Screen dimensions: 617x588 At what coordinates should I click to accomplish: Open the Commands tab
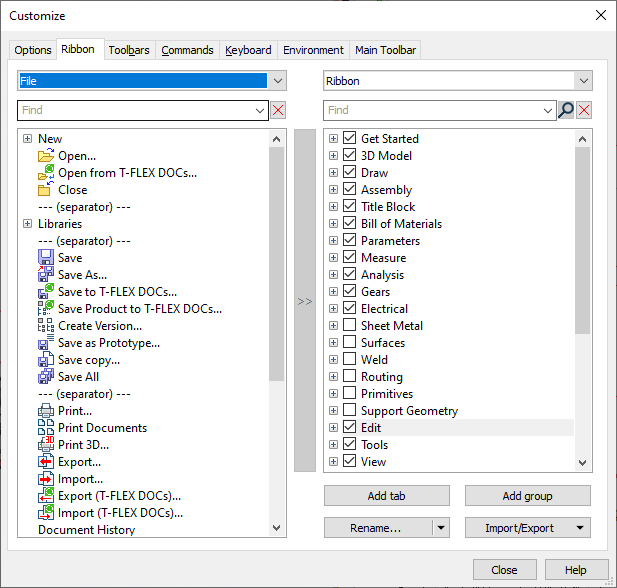187,50
